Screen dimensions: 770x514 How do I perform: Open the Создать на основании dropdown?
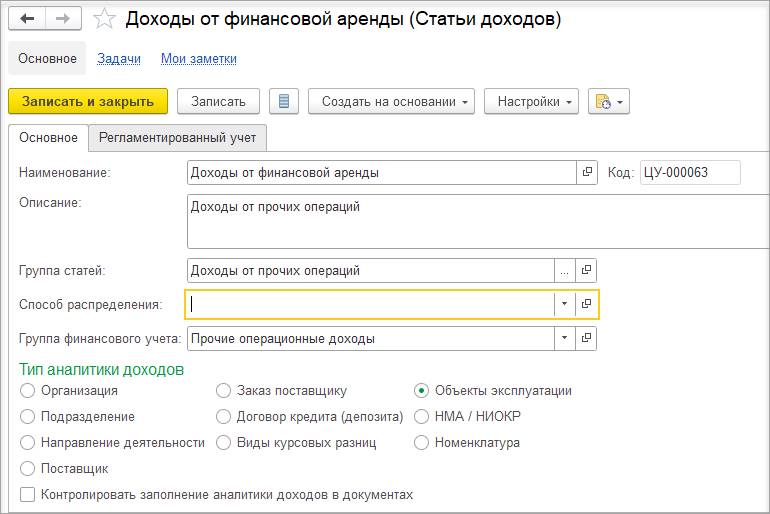(395, 101)
